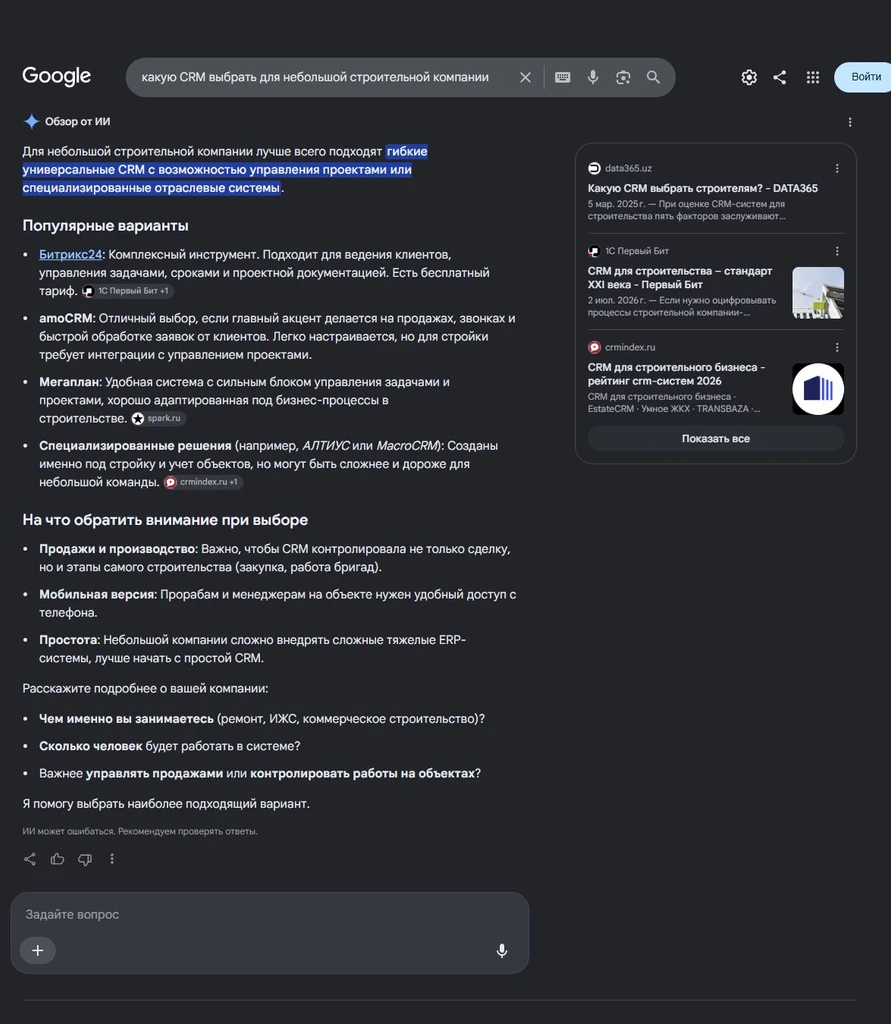Viewport: 891px width, 1024px height.
Task: Click heading На что обратить внимание при выборе
Action: pos(165,520)
